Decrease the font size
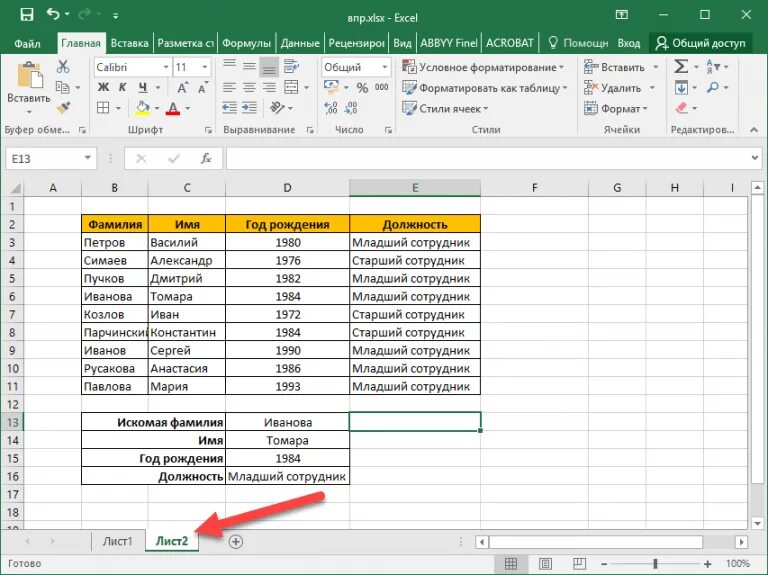Screen dimensions: 768x575 coord(203,88)
